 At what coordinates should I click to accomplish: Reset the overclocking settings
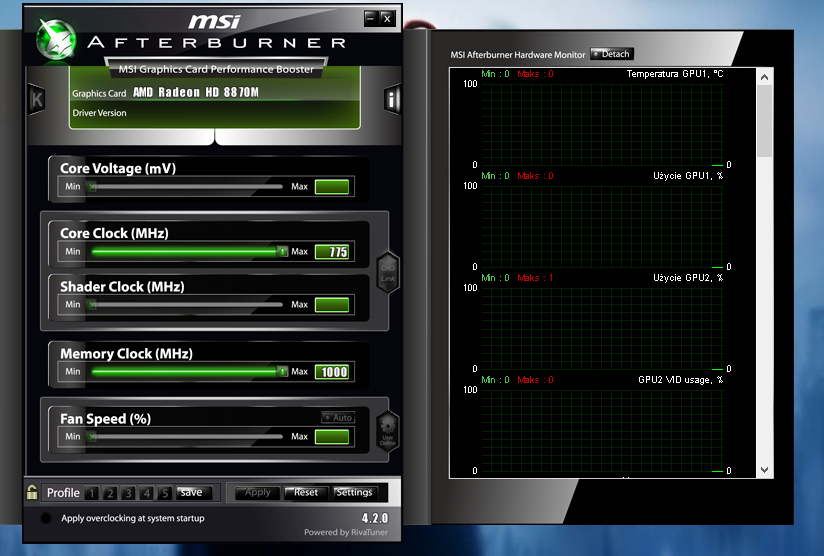pos(306,492)
